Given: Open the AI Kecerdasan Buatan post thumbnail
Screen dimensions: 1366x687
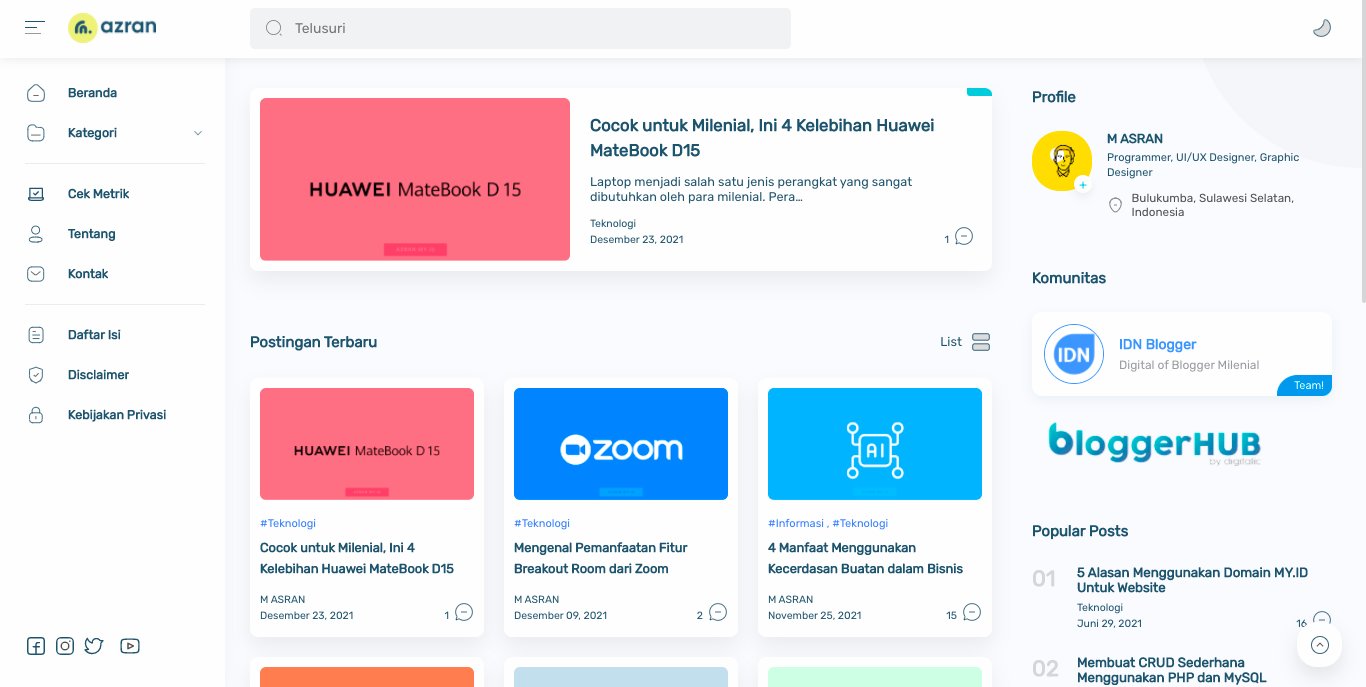Looking at the screenshot, I should point(874,444).
